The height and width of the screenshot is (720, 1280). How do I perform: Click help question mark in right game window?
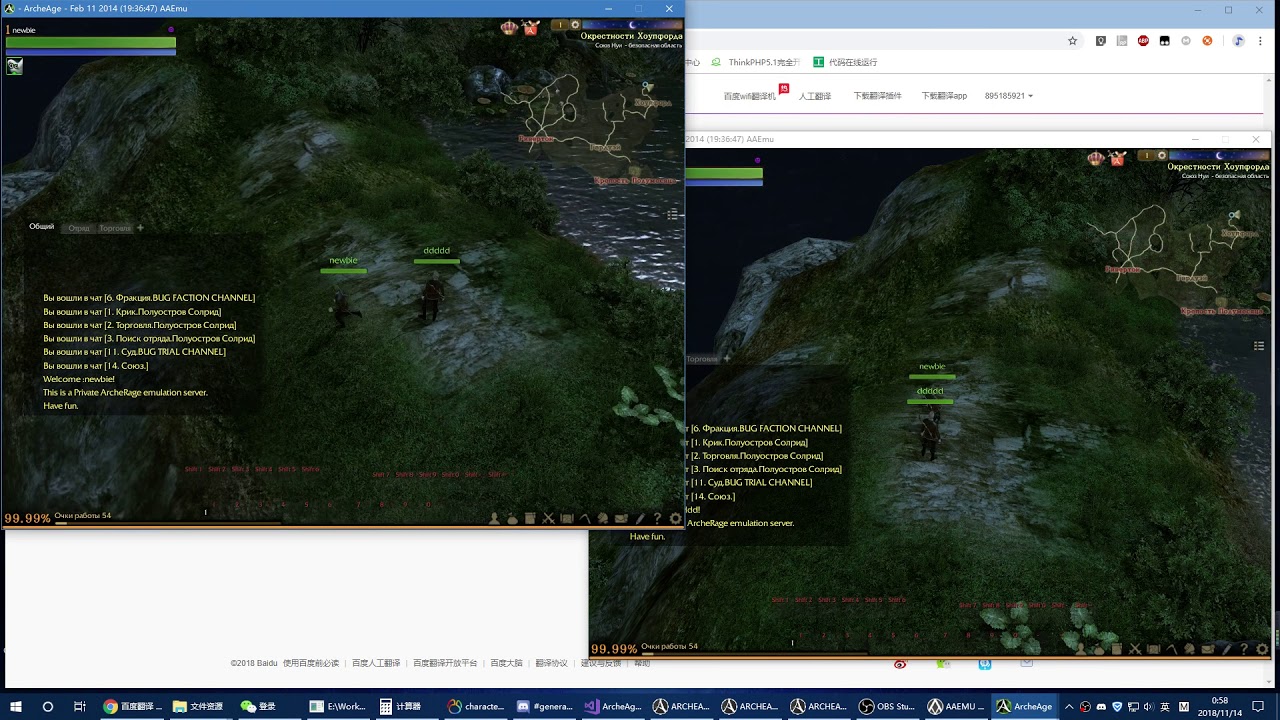coord(1244,649)
